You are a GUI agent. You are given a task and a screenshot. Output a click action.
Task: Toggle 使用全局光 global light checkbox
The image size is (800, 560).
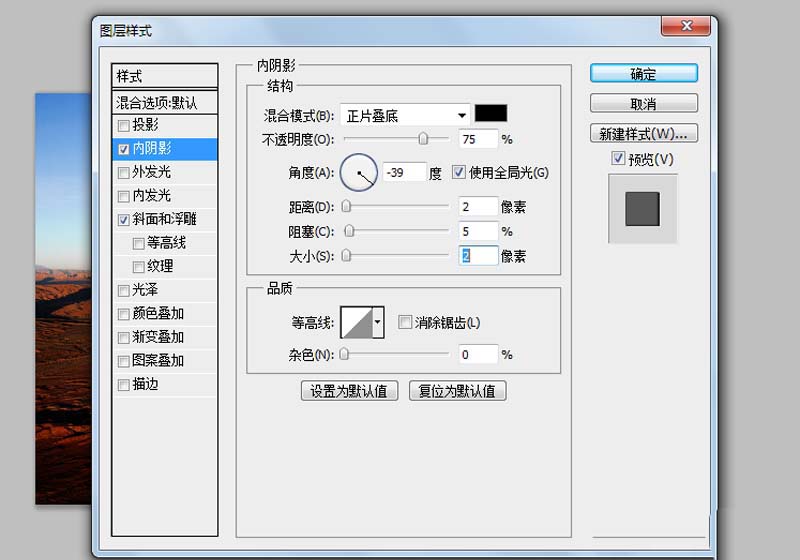click(x=459, y=172)
